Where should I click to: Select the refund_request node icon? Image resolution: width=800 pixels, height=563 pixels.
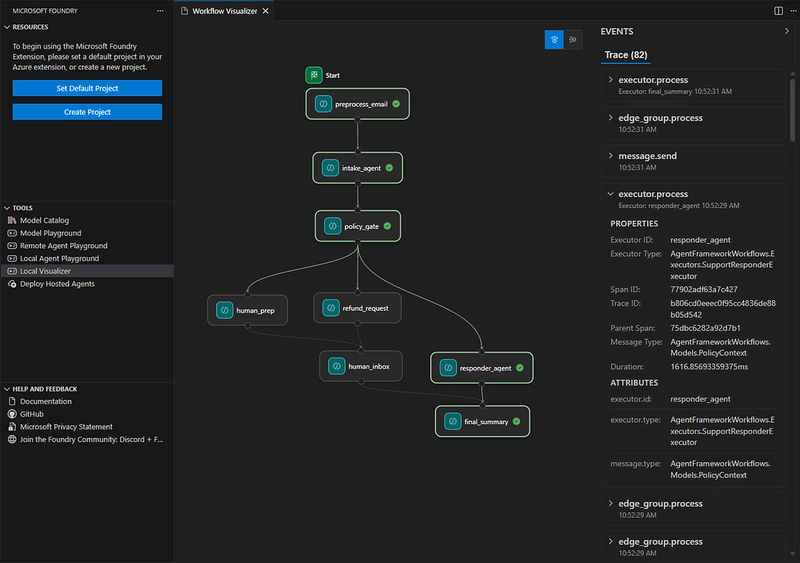331,308
